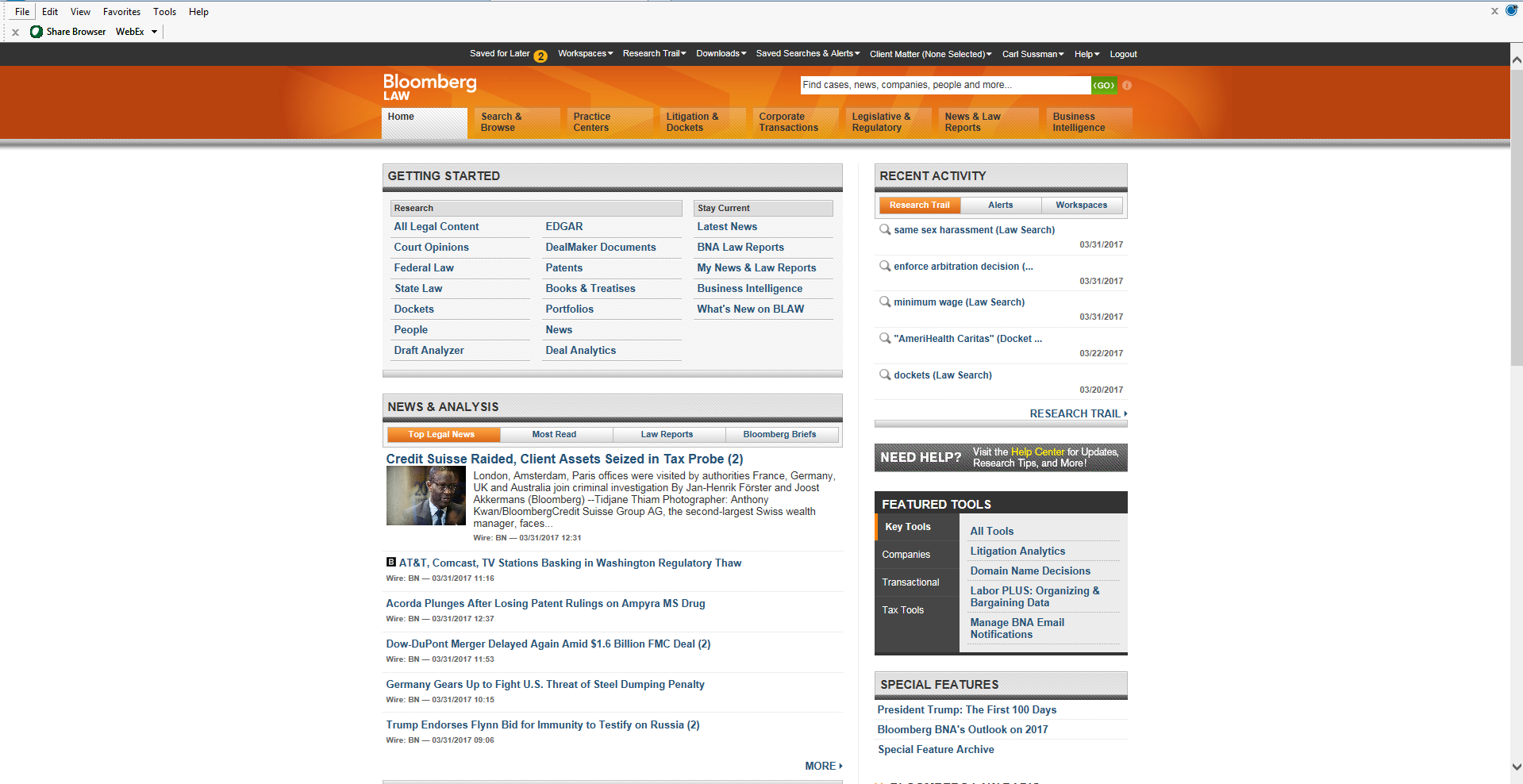1523x784 pixels.
Task: Select the Legislative & Regulatory tab
Action: click(888, 122)
